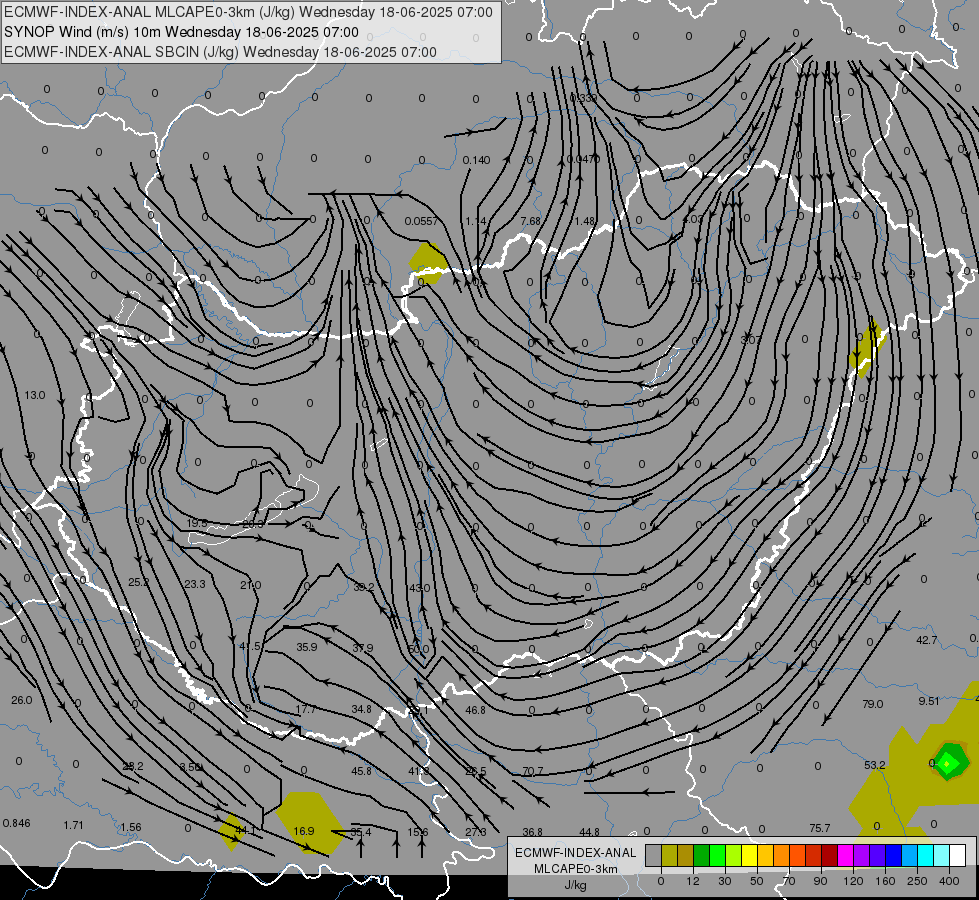Click the 46.8 grid value
Screen dimensions: 979x900
475,710
